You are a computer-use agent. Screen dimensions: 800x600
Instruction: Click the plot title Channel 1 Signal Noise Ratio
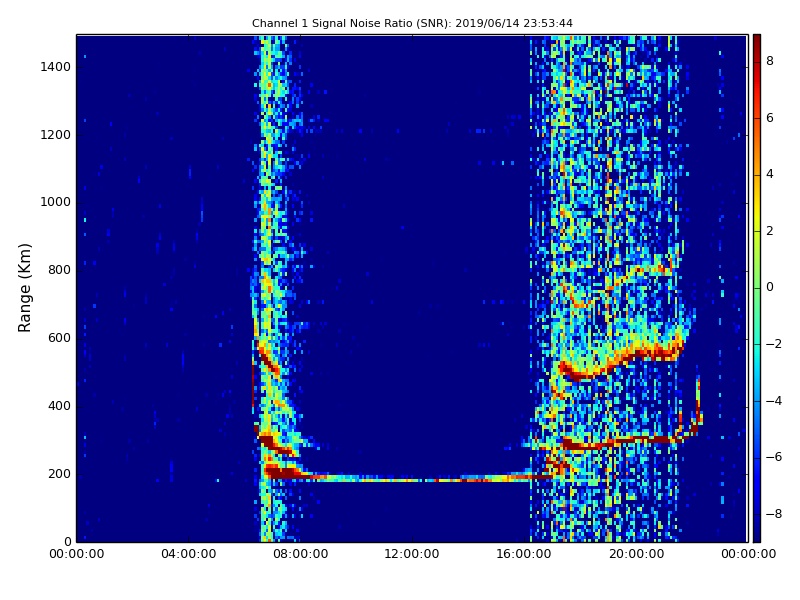tap(412, 23)
